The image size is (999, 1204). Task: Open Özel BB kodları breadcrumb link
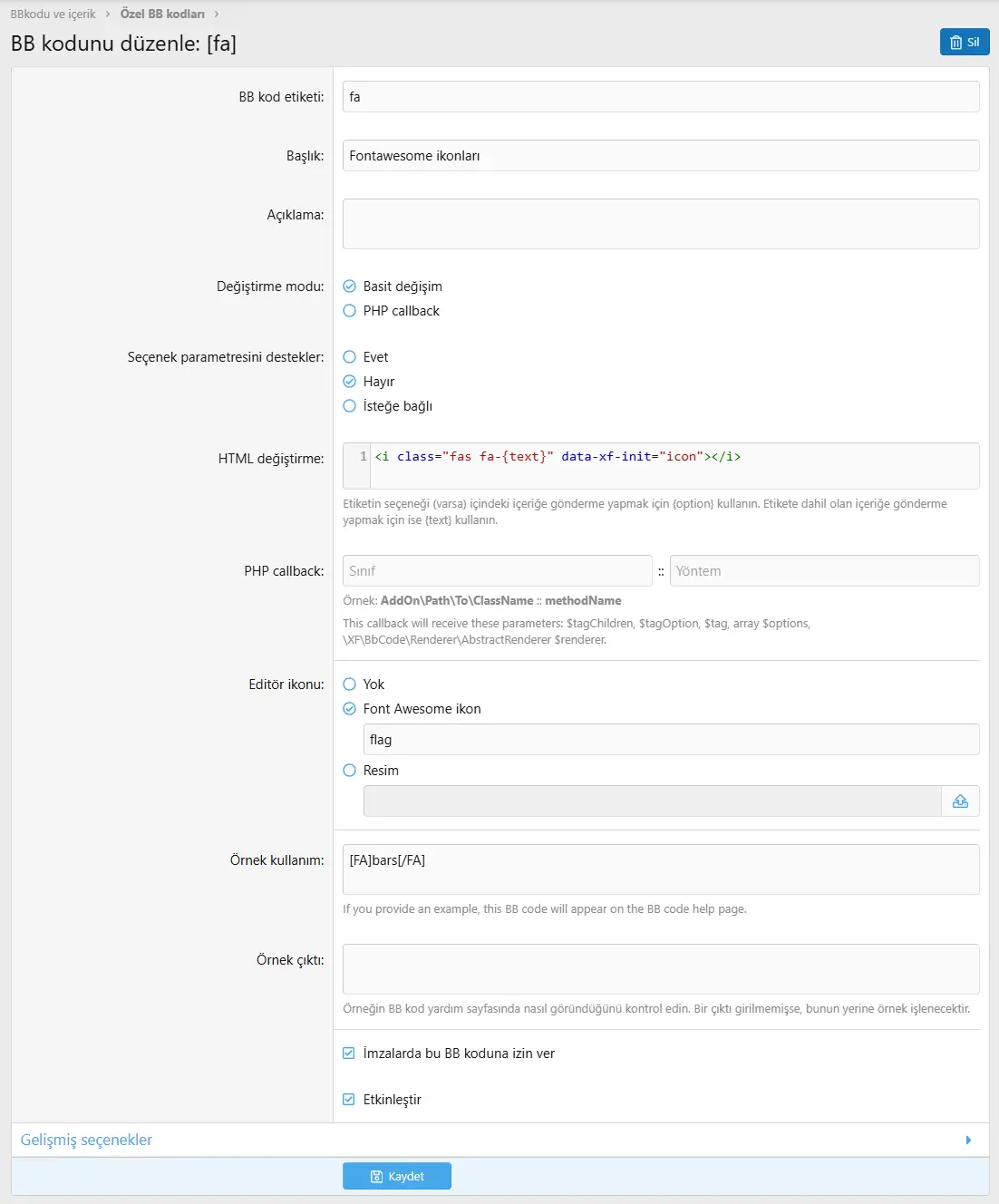click(162, 14)
